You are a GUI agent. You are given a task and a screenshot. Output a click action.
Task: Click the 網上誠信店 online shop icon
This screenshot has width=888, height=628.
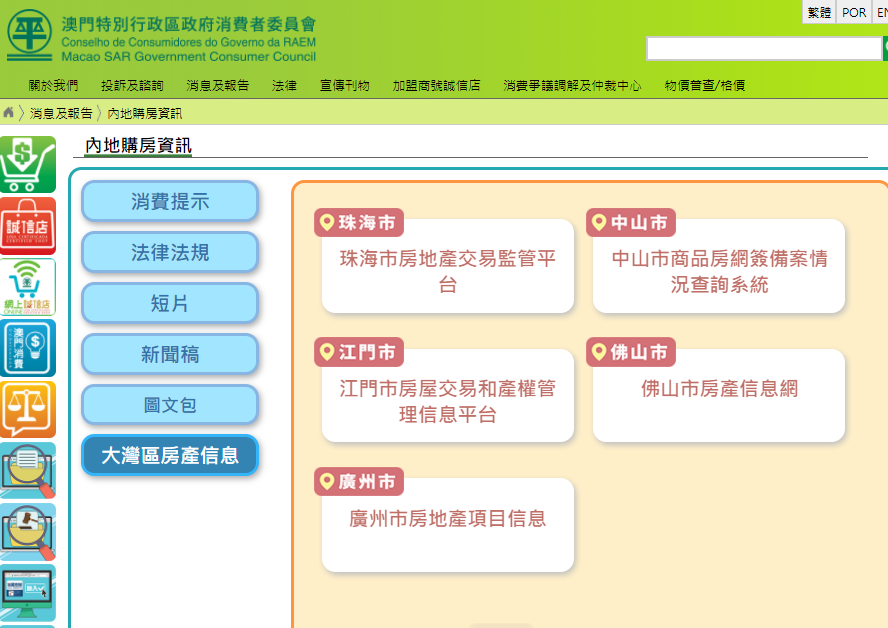point(28,287)
